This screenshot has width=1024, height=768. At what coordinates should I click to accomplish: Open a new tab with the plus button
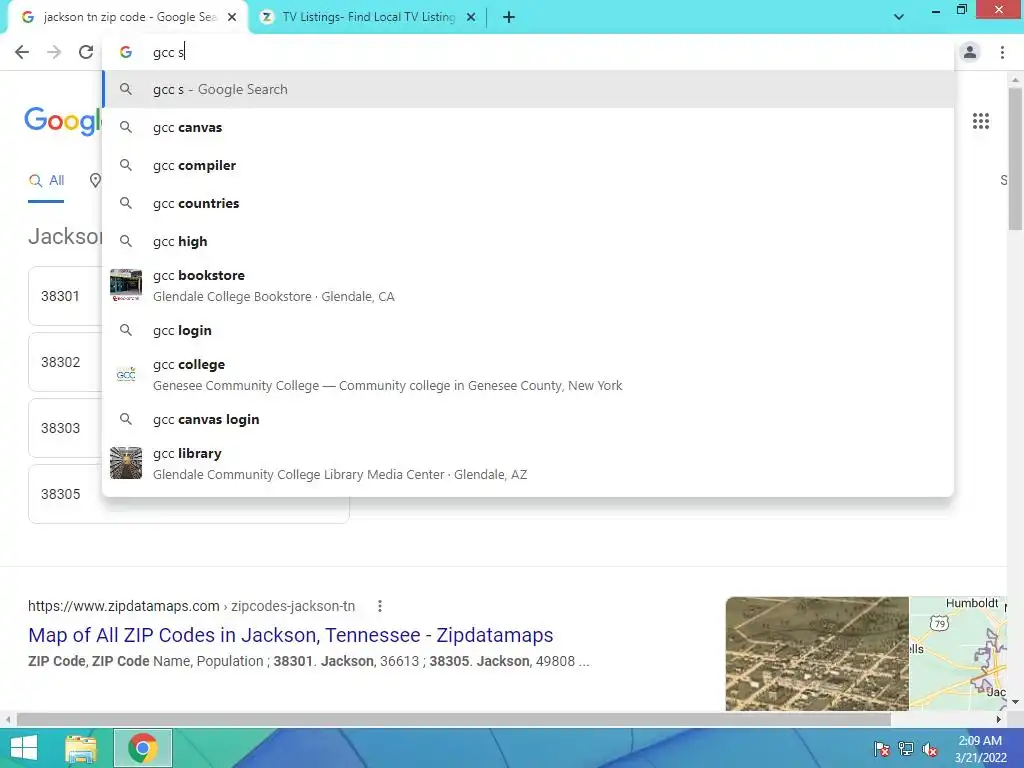pyautogui.click(x=509, y=18)
